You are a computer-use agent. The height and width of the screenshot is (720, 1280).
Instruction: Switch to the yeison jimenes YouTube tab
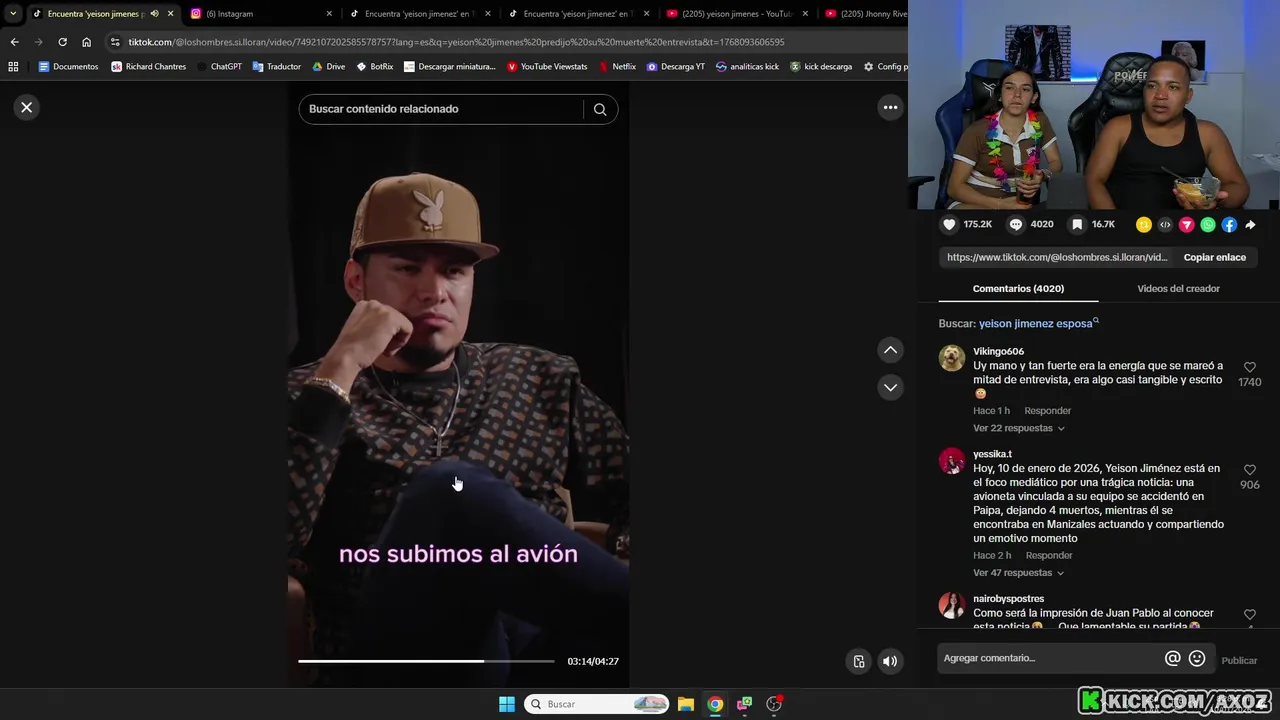click(x=735, y=14)
